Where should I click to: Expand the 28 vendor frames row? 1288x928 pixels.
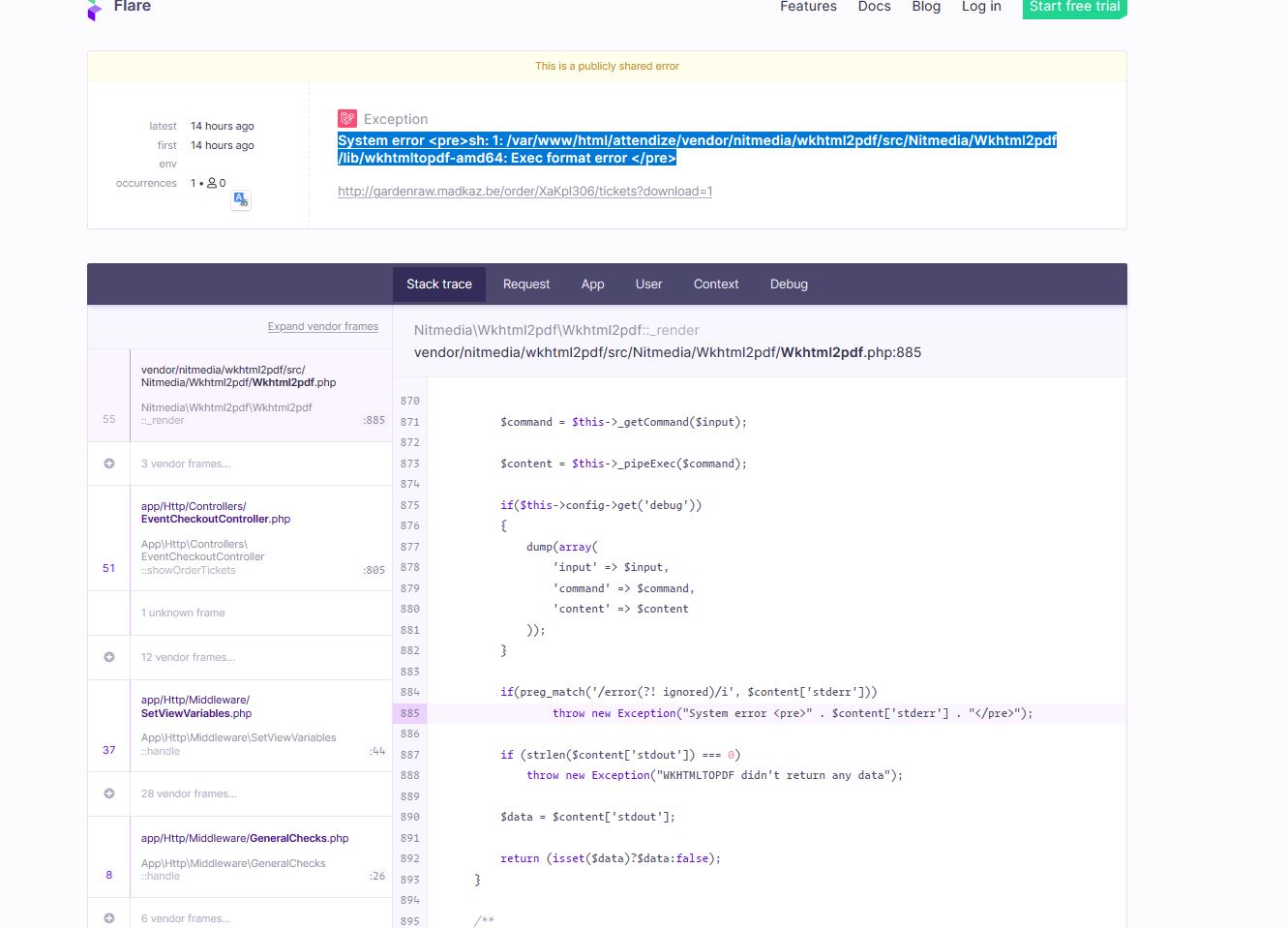(240, 793)
